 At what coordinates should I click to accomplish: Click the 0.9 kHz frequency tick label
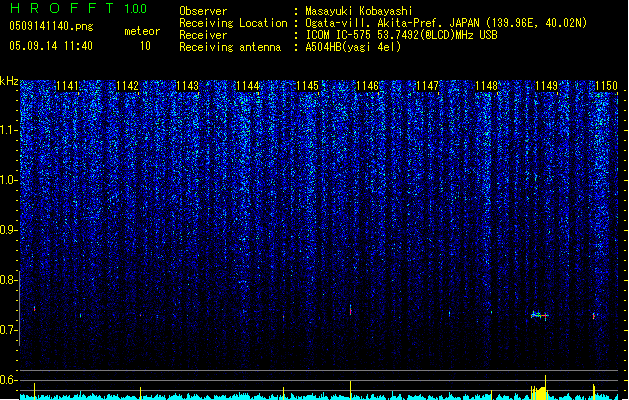coord(9,230)
